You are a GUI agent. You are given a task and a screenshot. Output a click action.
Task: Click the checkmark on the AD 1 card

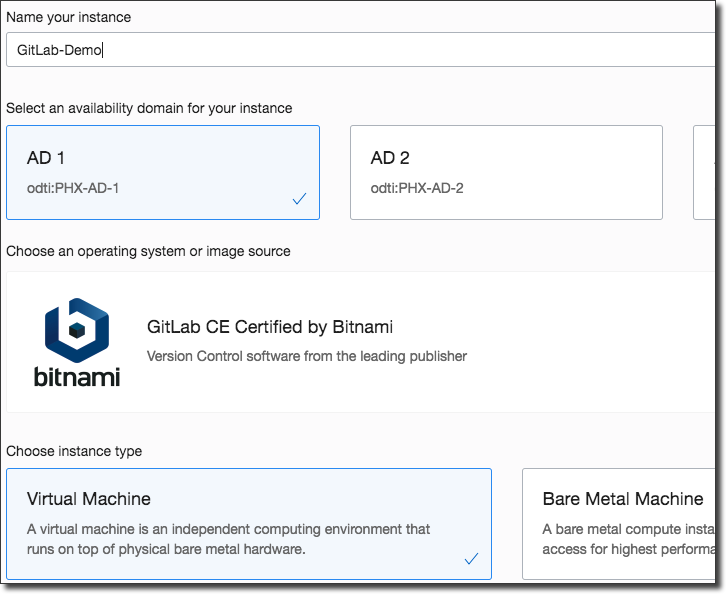pyautogui.click(x=299, y=199)
